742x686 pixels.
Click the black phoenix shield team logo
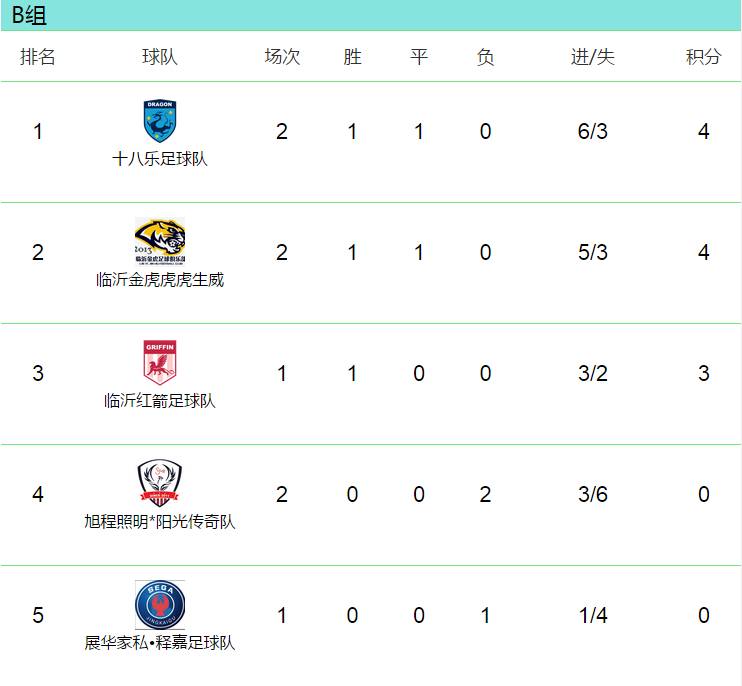[x=160, y=483]
